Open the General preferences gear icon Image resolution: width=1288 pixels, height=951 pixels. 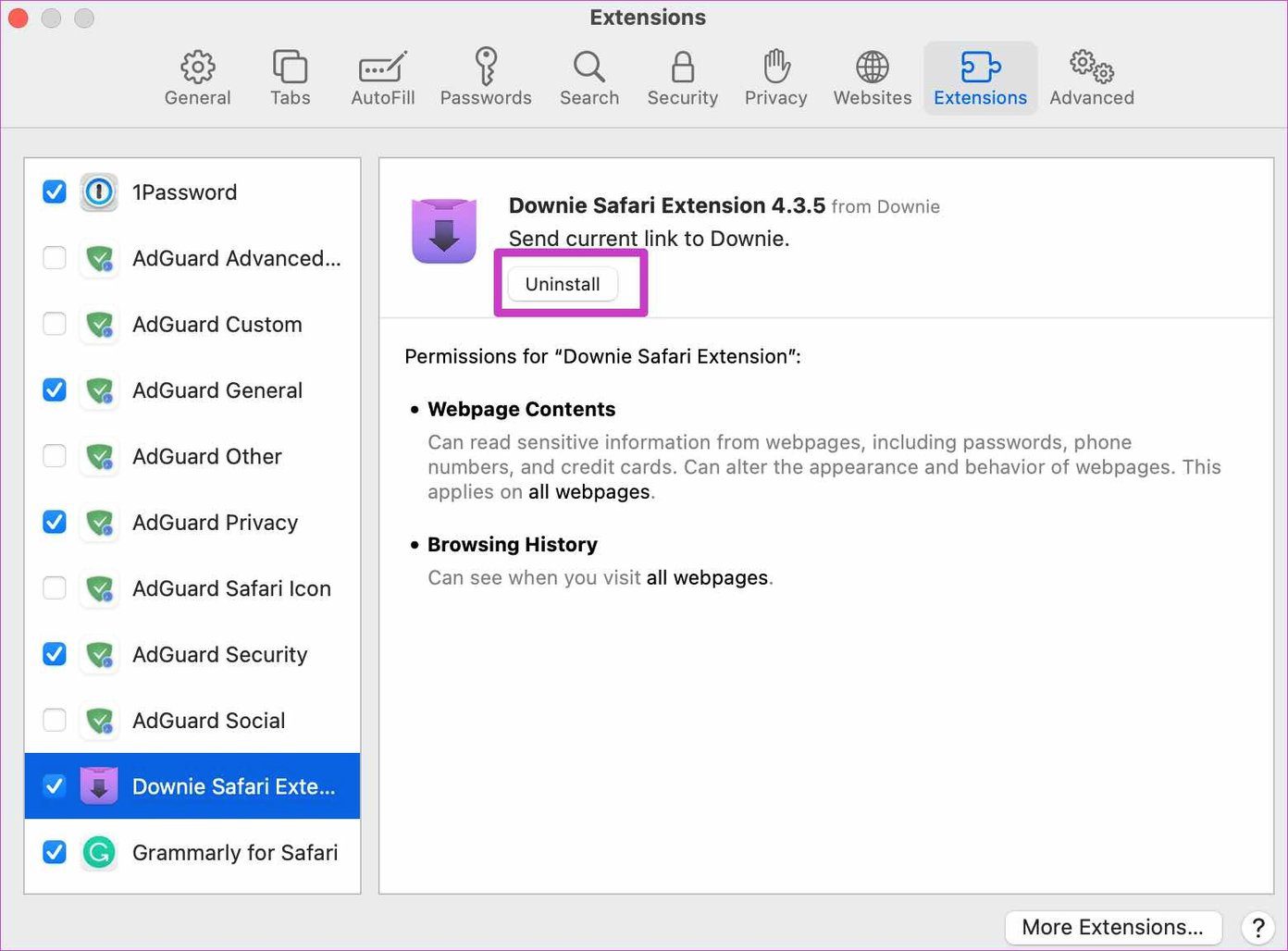click(x=197, y=68)
